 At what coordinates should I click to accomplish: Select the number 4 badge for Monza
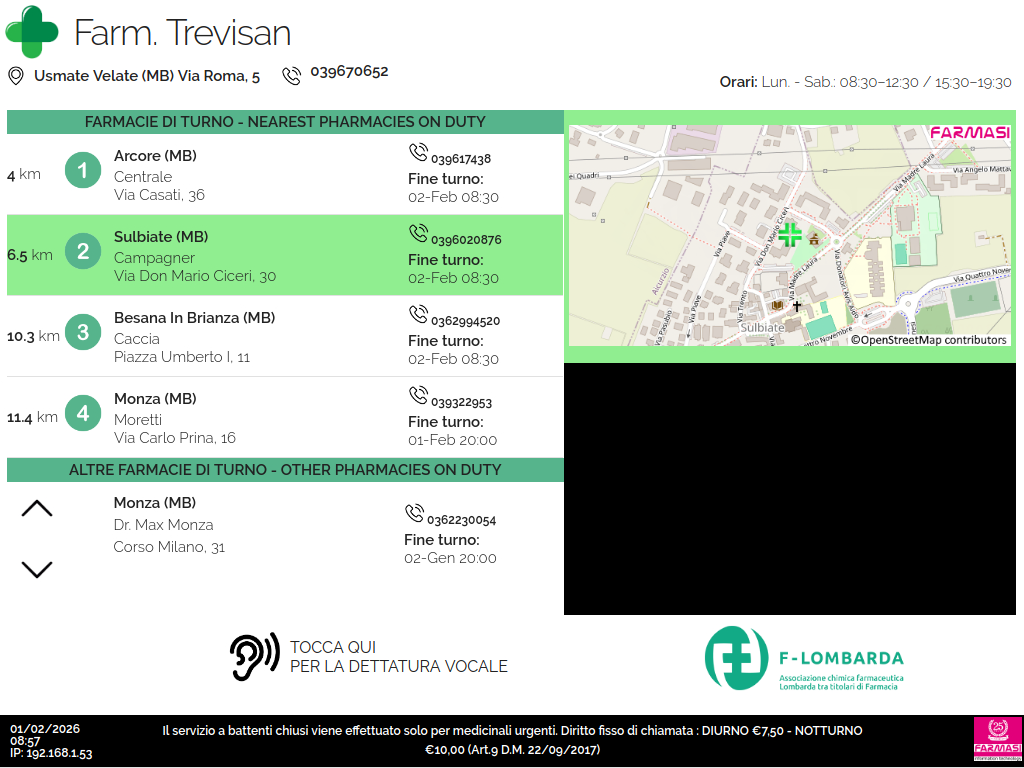83,414
